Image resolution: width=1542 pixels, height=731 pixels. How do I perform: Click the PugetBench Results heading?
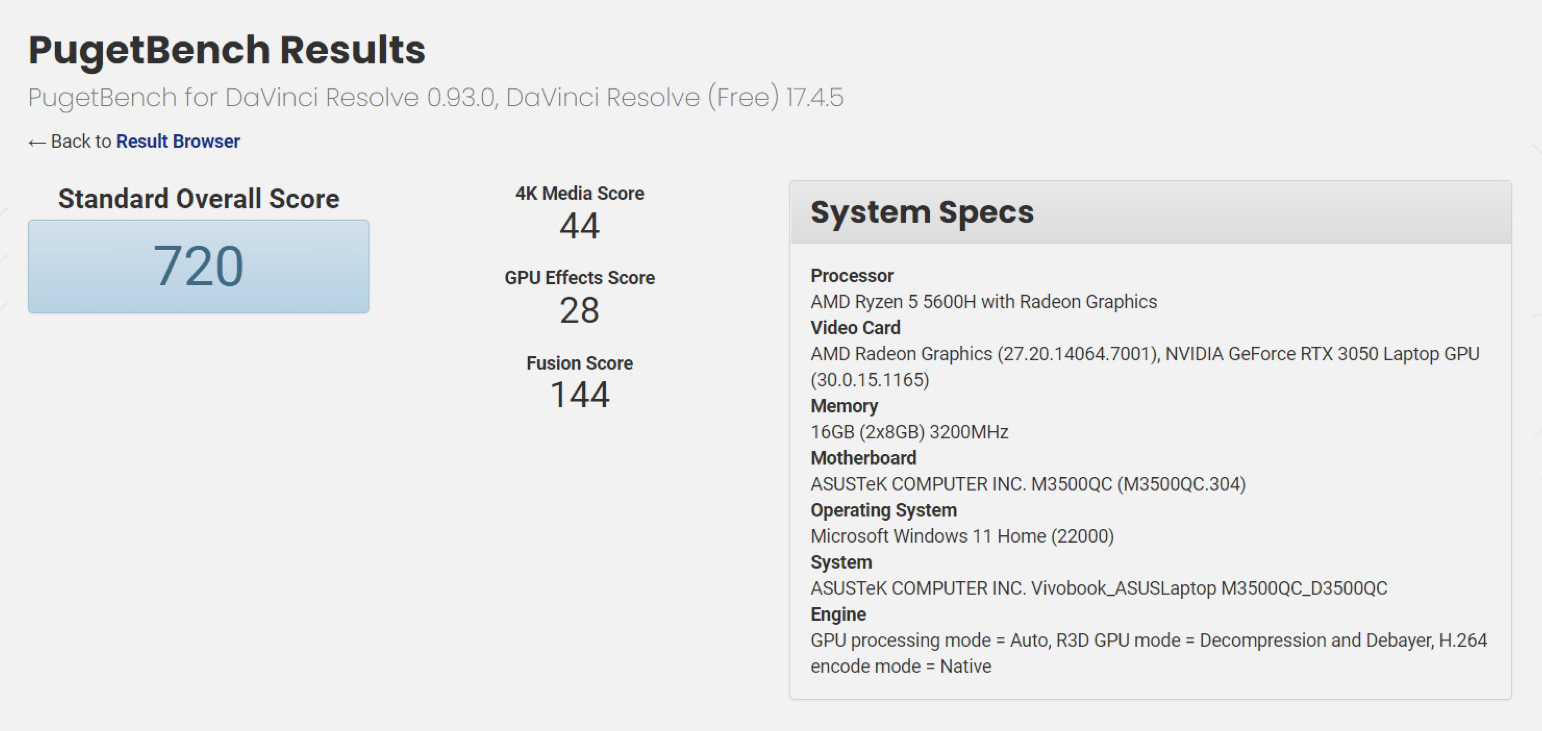227,50
